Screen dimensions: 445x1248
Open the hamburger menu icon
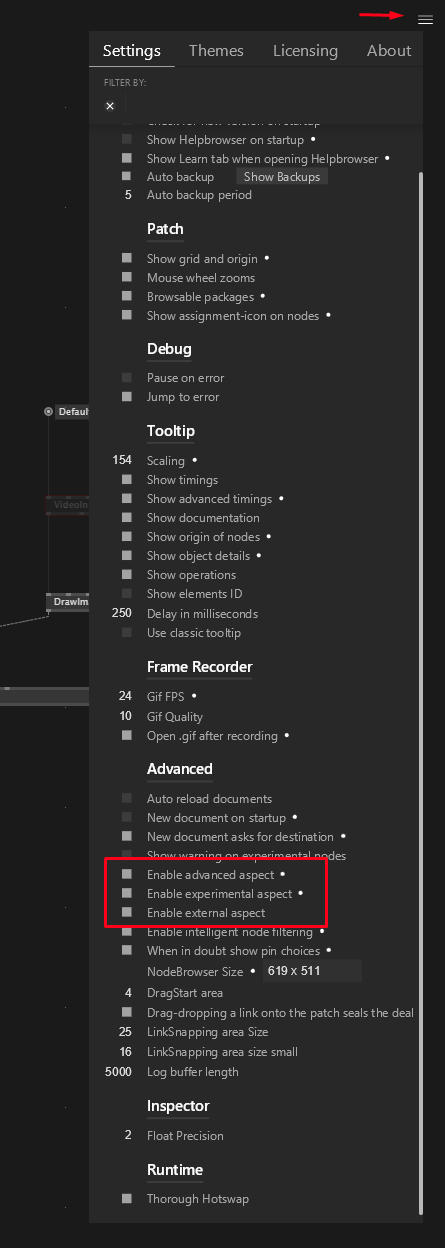point(425,18)
